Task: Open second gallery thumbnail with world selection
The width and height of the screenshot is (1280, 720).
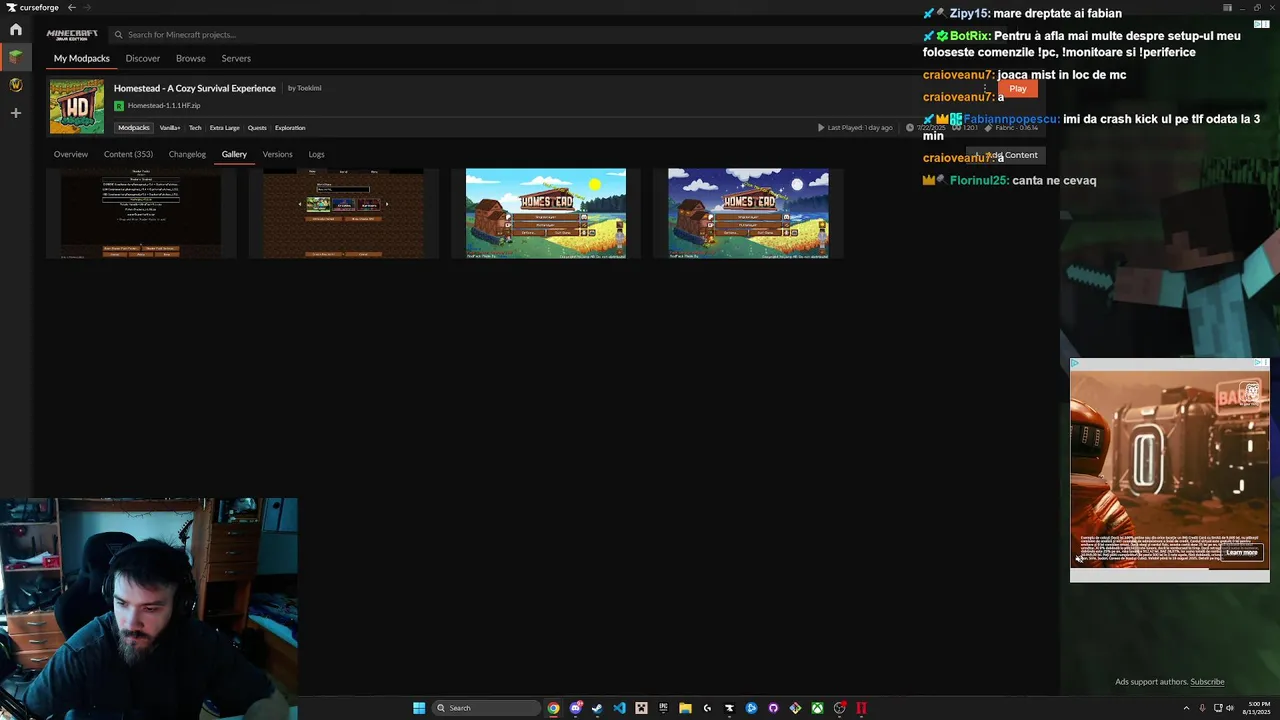Action: click(343, 214)
